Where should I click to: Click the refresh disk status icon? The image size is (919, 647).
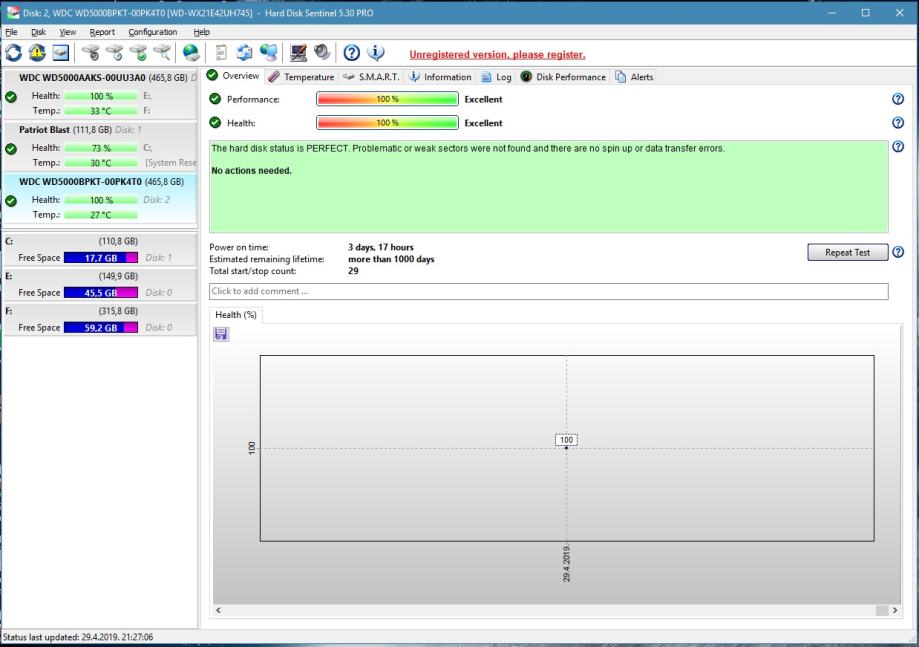(x=13, y=54)
